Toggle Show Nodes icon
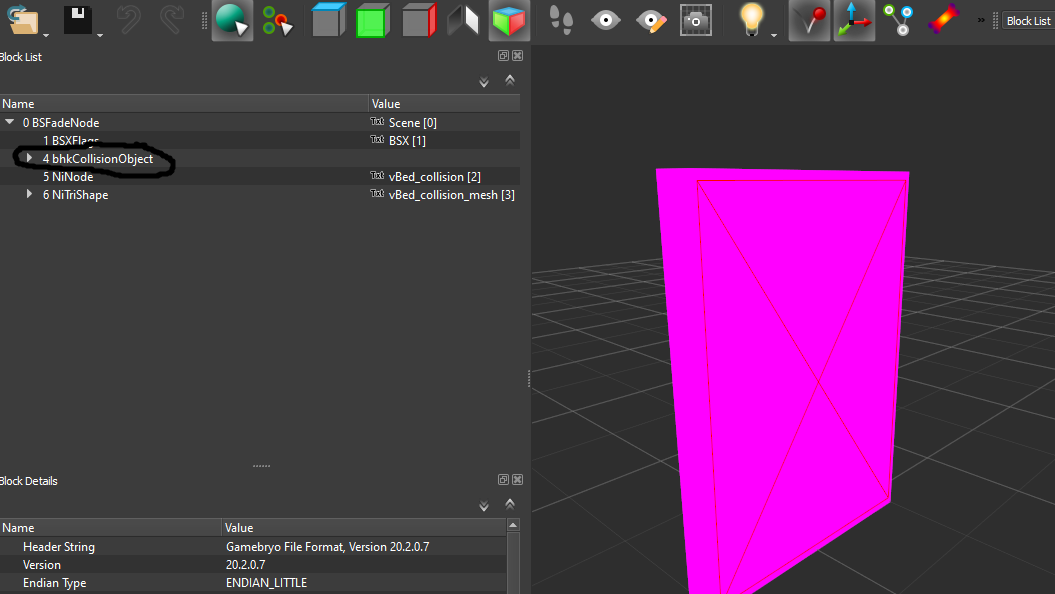The height and width of the screenshot is (594, 1055). (x=898, y=20)
